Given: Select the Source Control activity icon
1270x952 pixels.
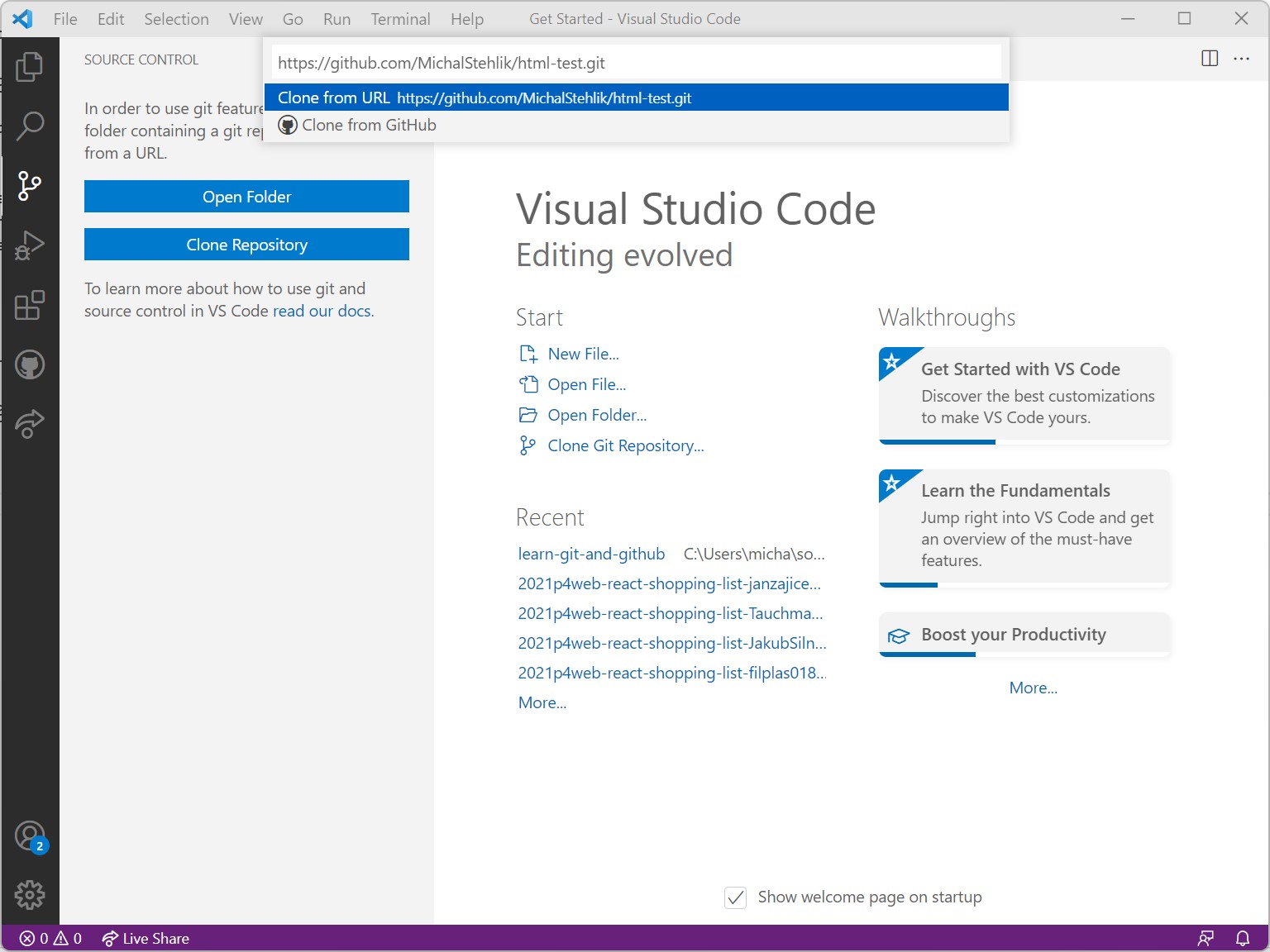Looking at the screenshot, I should (x=30, y=186).
